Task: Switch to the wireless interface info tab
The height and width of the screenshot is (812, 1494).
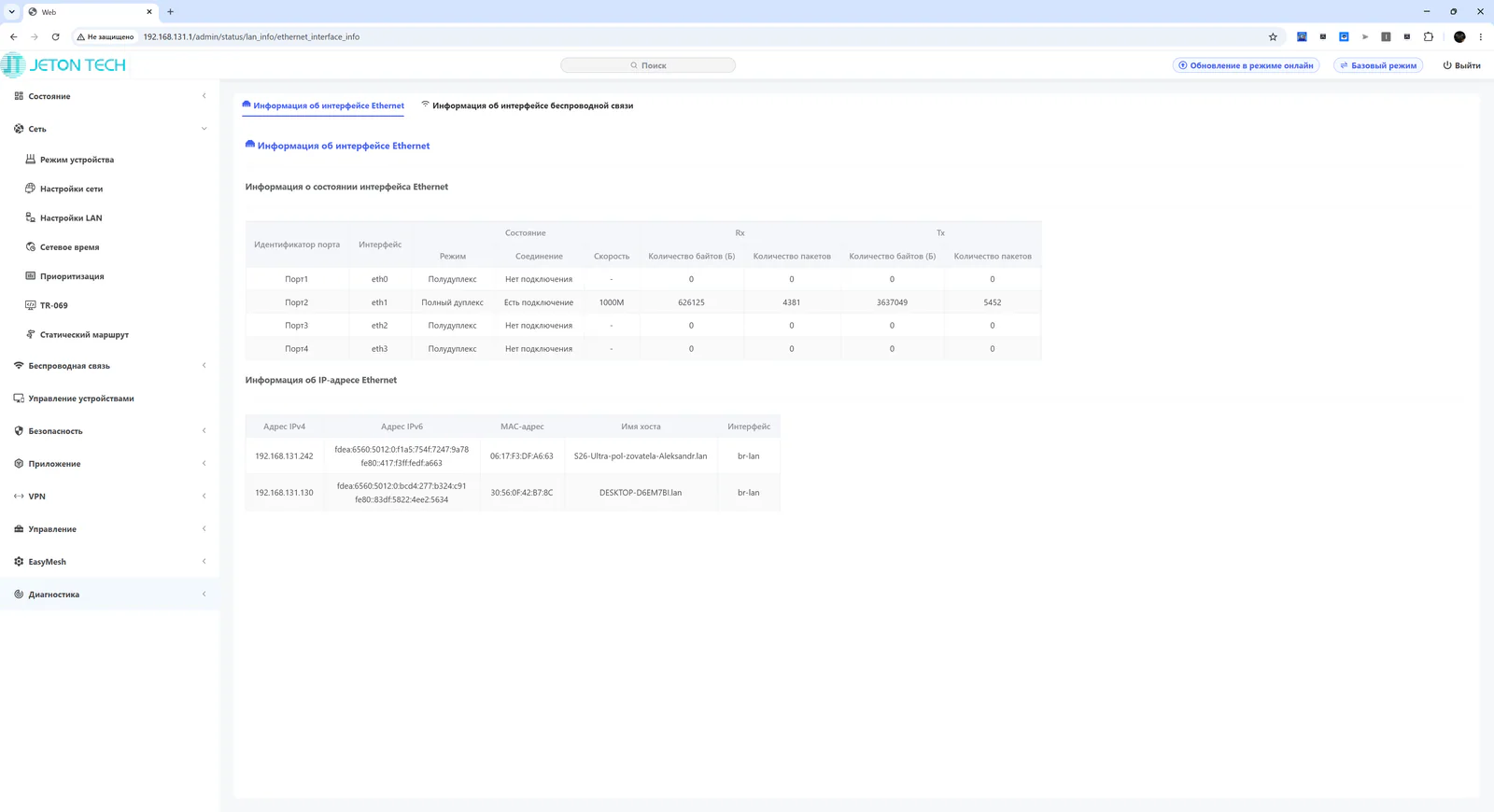Action: pyautogui.click(x=527, y=105)
